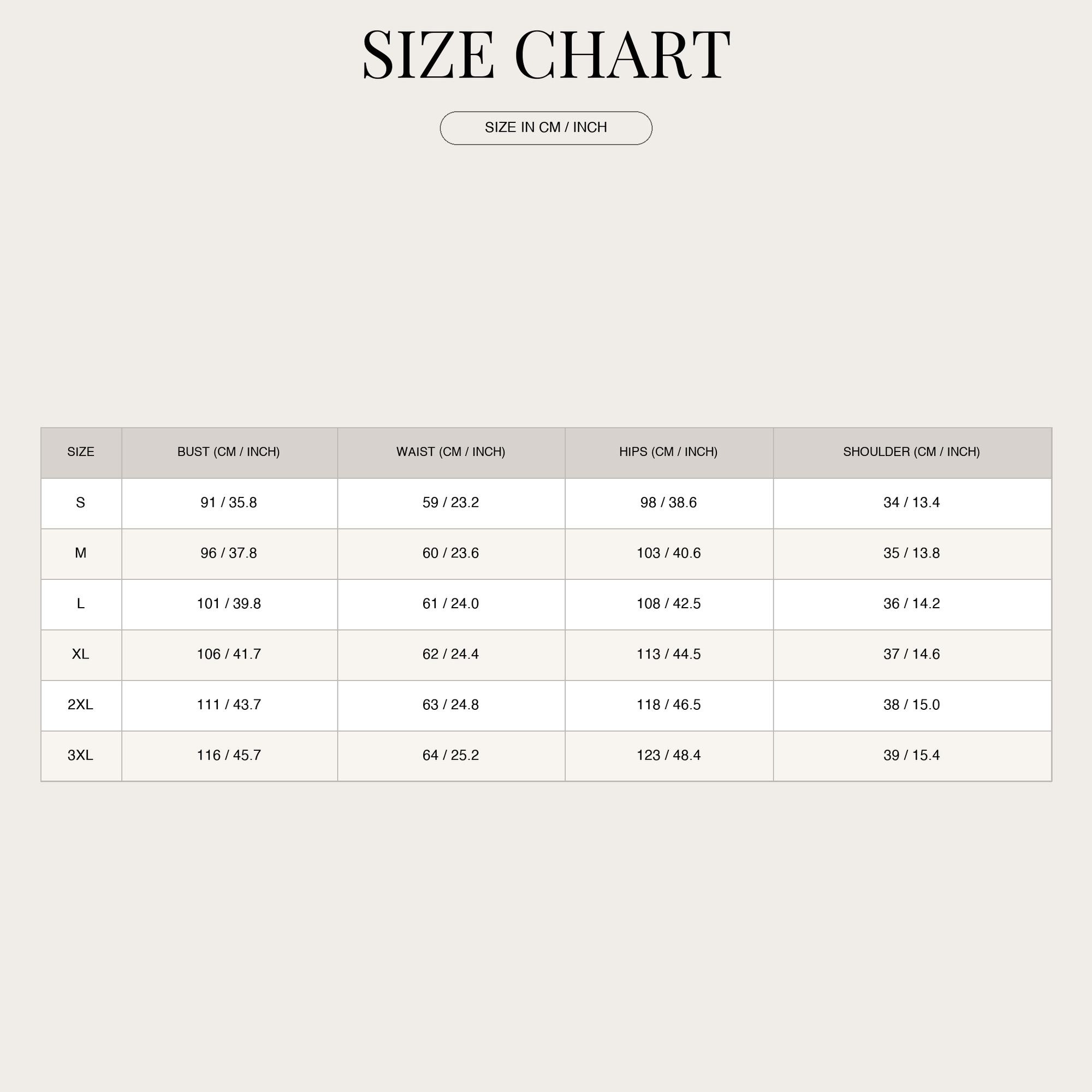Click shoulder value 34 / 13.4
The width and height of the screenshot is (1092, 1092).
912,502
